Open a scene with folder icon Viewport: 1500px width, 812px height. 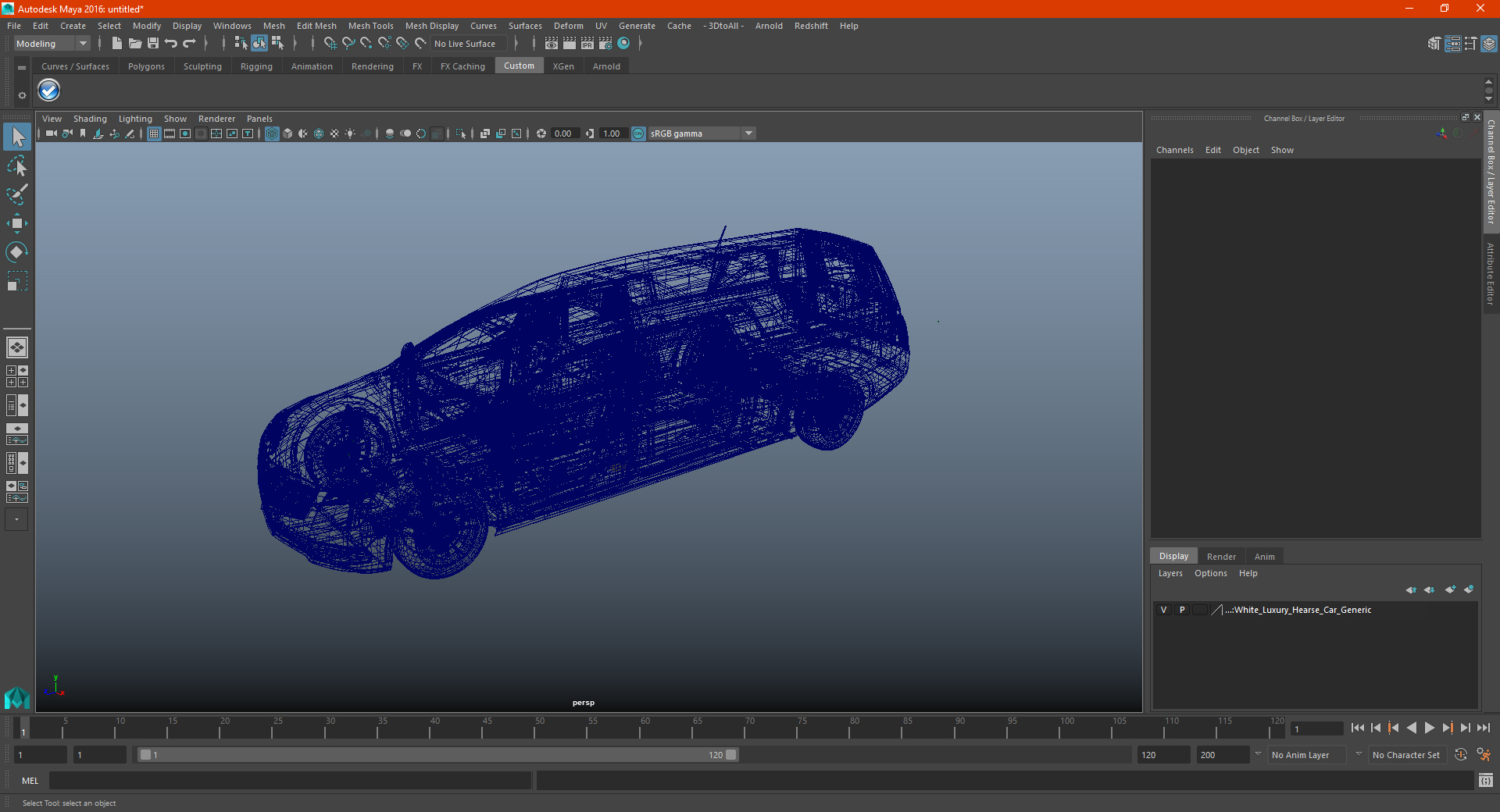point(134,44)
